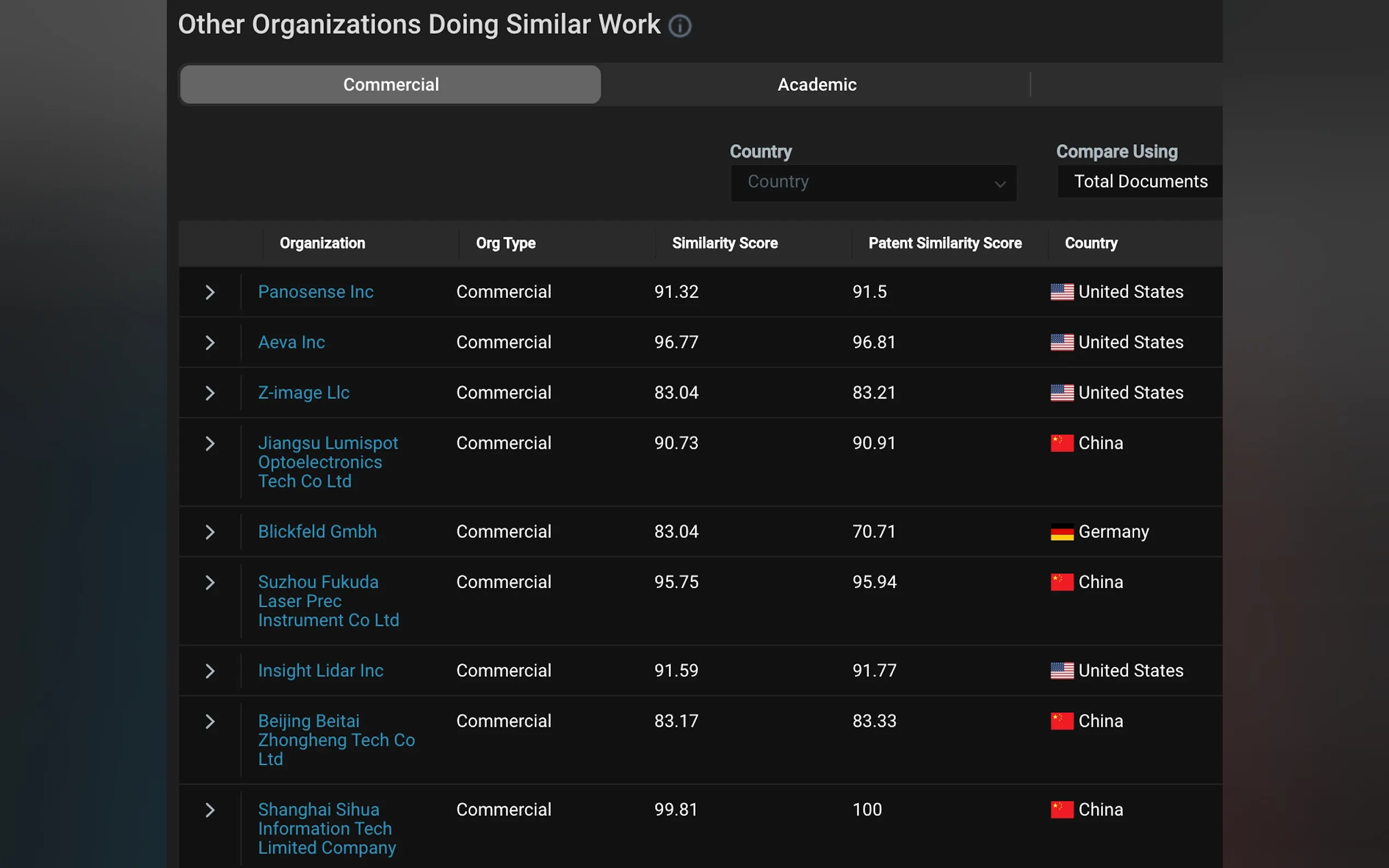Select patent similarity score 83.21
Image resolution: width=1389 pixels, height=868 pixels.
874,392
